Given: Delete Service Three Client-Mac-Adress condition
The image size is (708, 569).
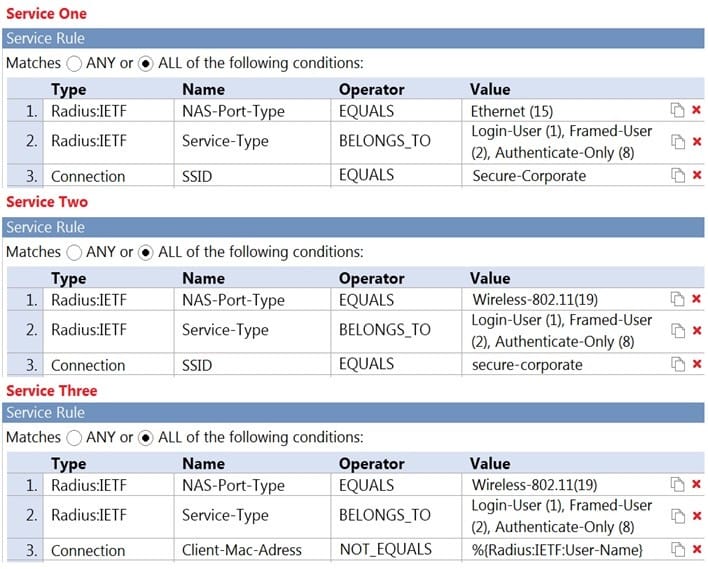Looking at the screenshot, I should (696, 549).
